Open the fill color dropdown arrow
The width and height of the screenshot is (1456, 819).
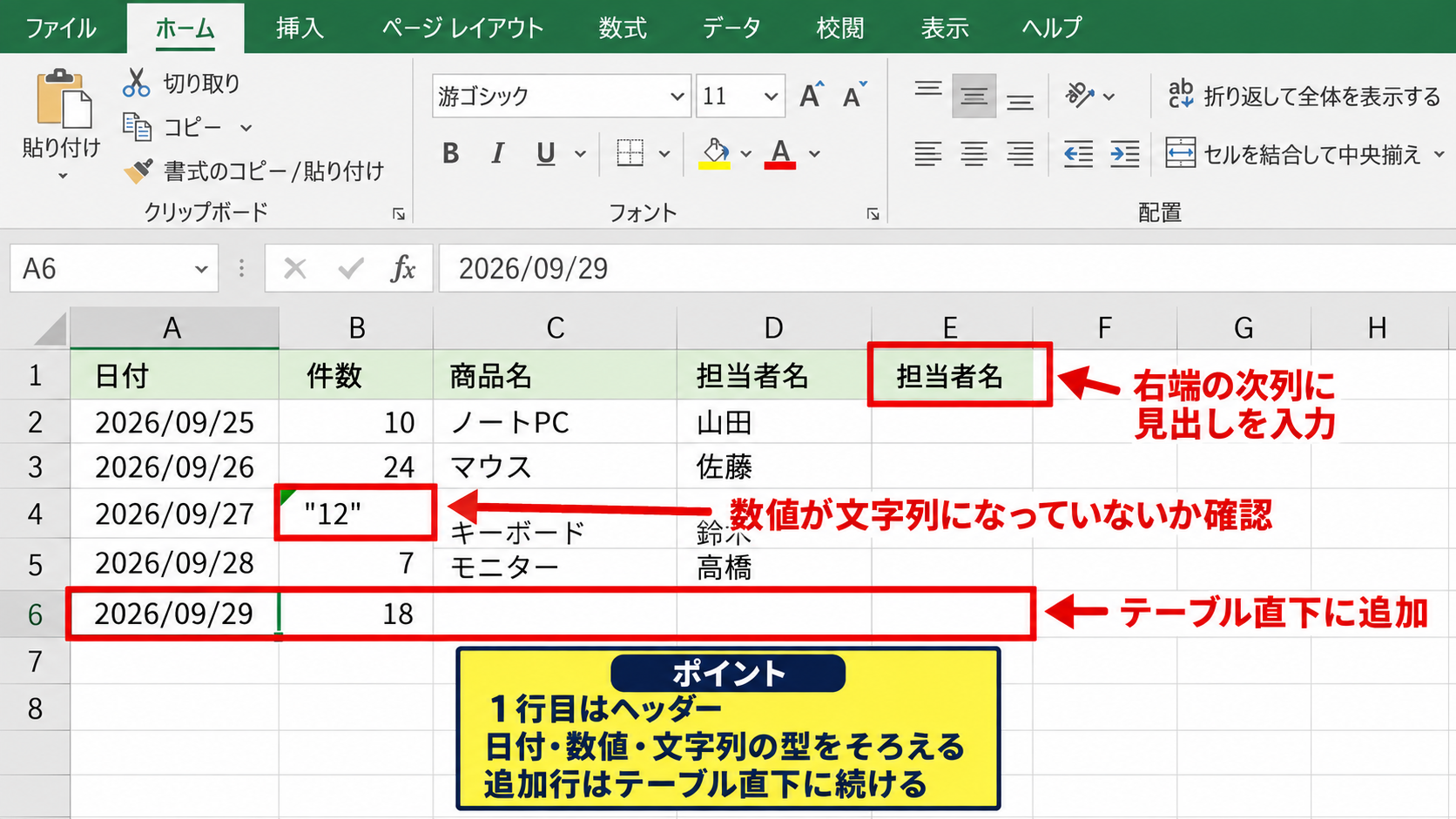(745, 154)
